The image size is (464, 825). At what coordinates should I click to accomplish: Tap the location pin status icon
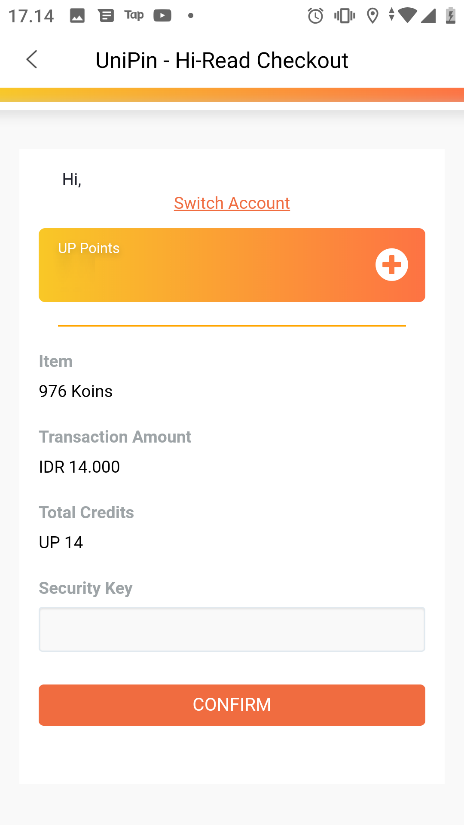(372, 16)
